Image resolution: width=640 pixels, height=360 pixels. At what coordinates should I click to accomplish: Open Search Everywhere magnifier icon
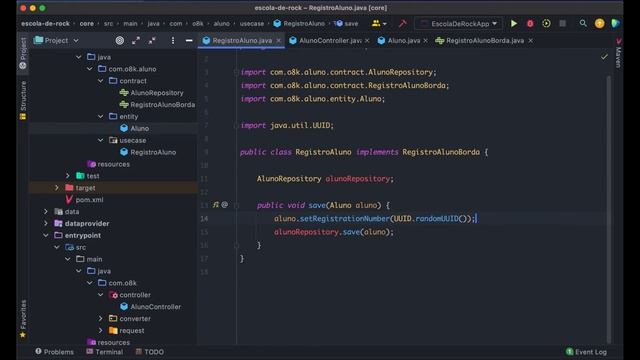point(583,24)
